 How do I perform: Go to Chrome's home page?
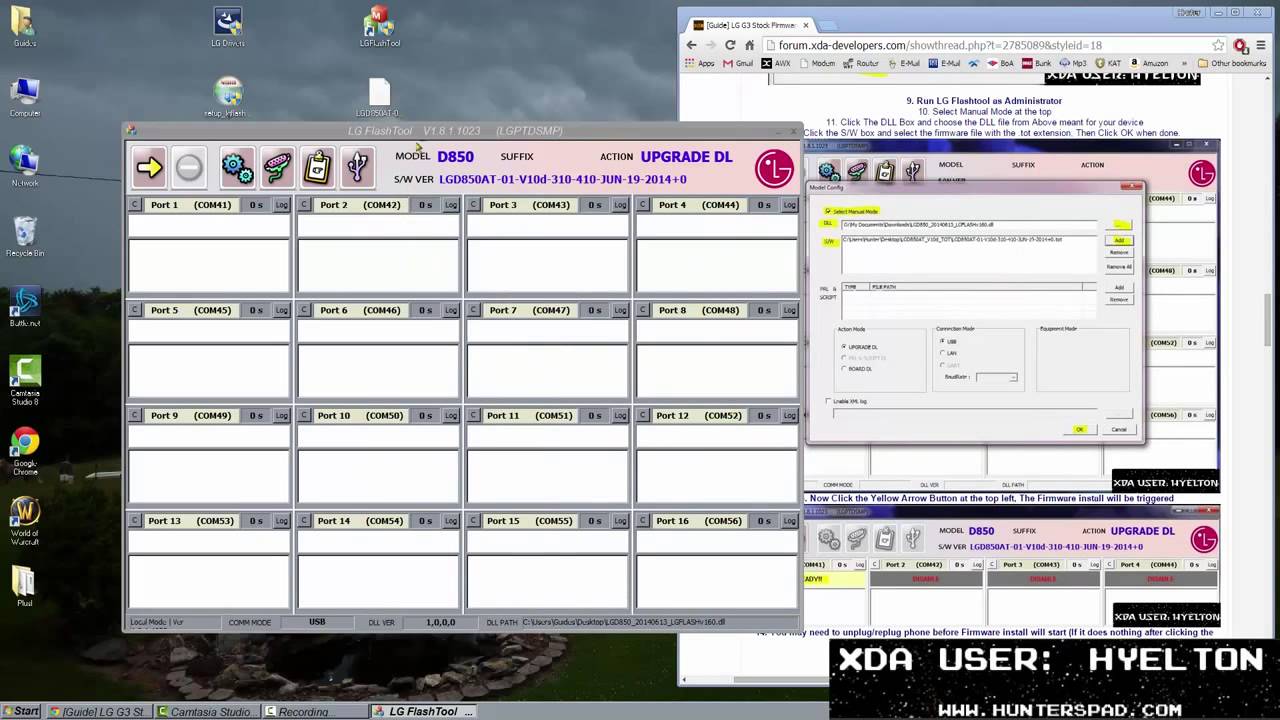point(749,45)
